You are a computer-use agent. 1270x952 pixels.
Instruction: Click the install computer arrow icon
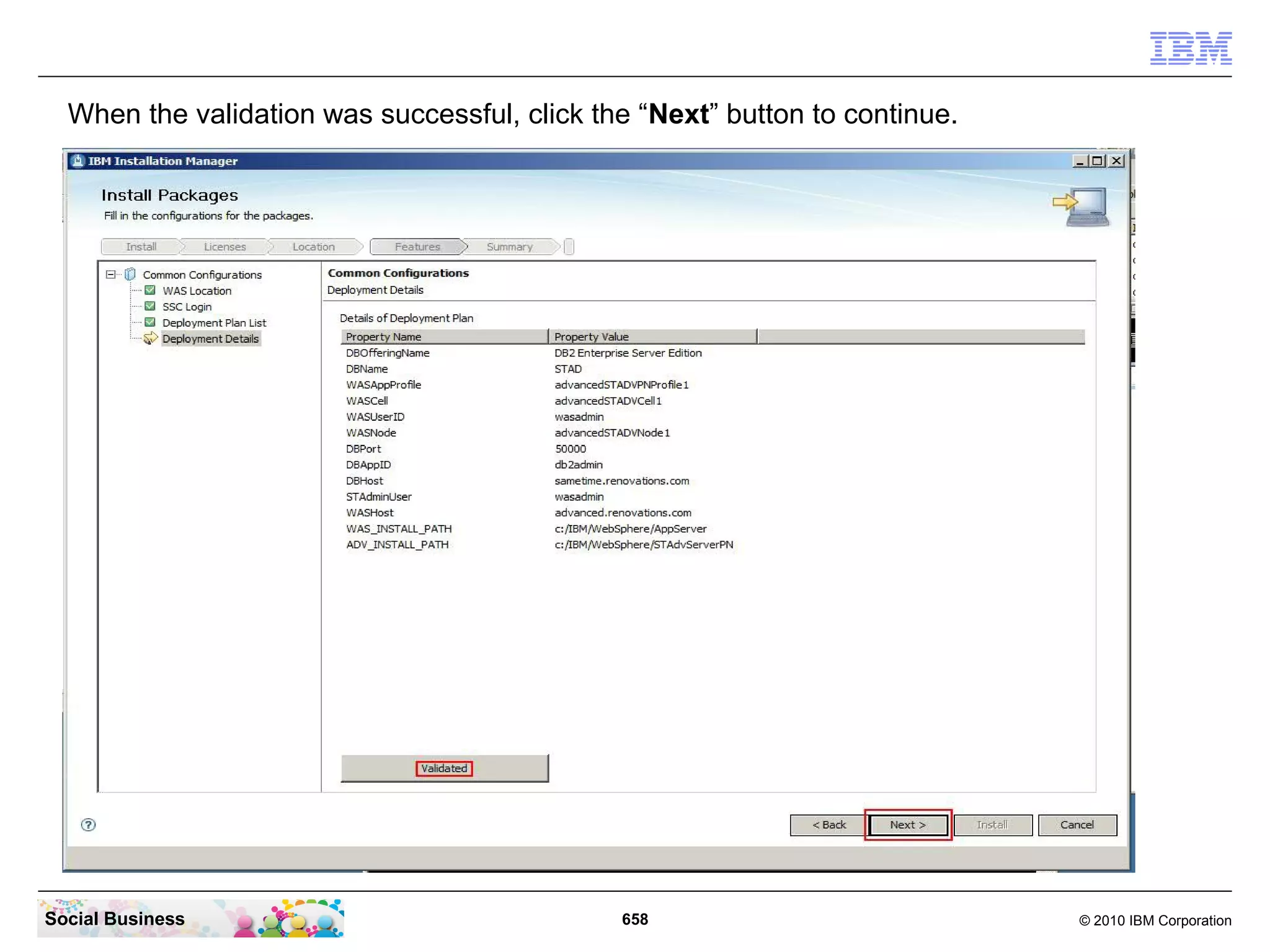pos(1081,207)
